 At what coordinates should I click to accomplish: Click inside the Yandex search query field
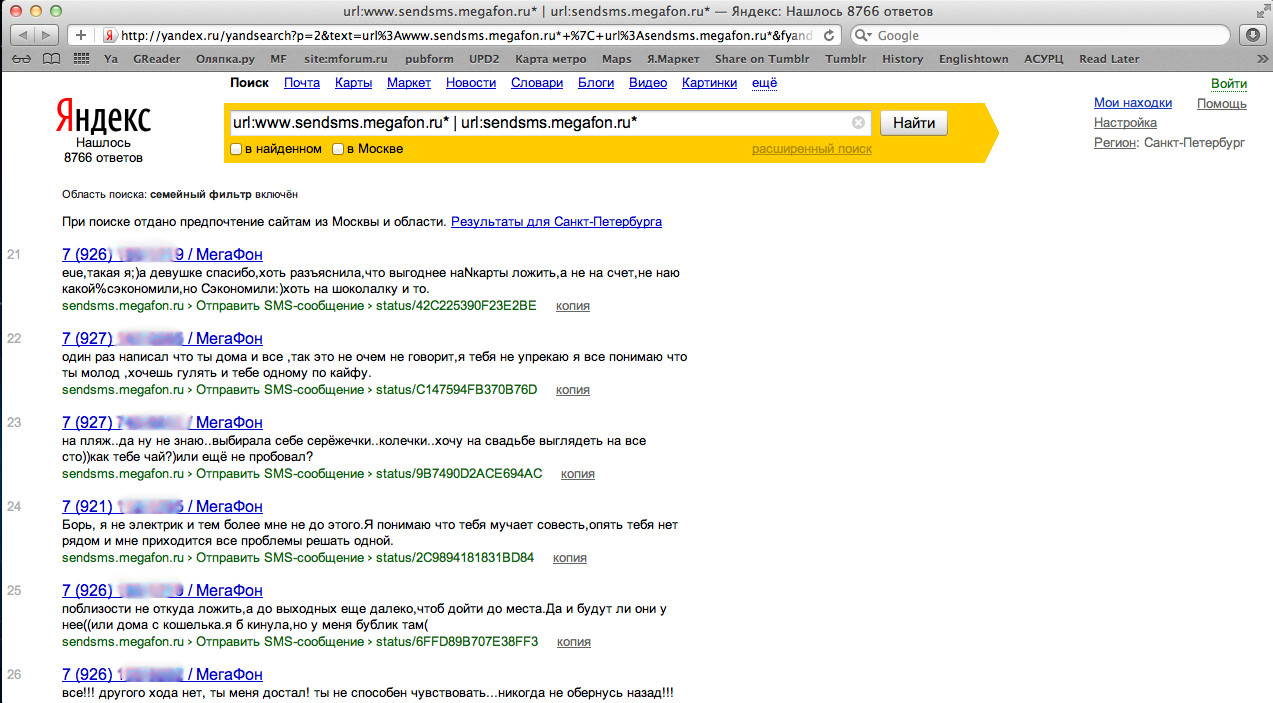pyautogui.click(x=540, y=123)
